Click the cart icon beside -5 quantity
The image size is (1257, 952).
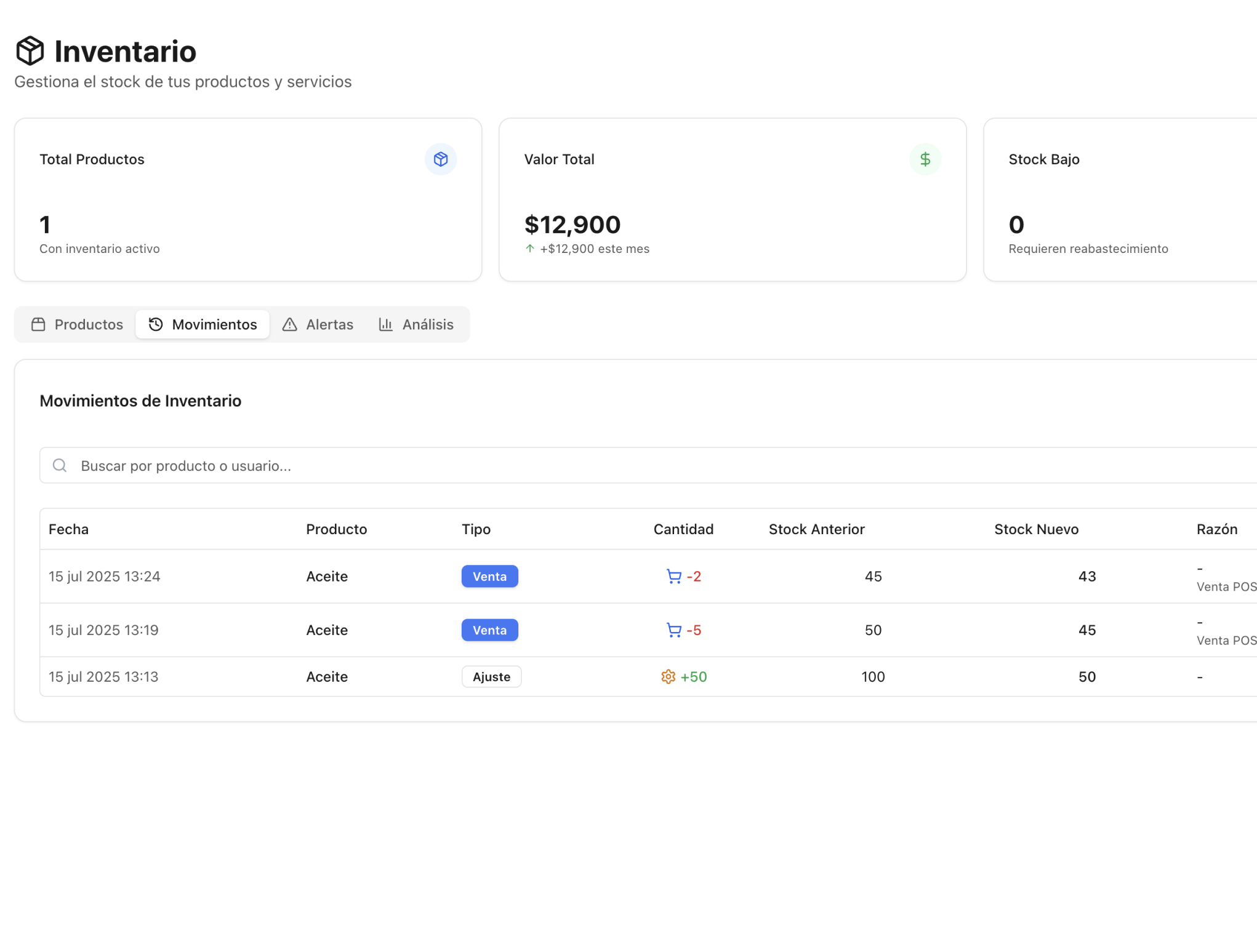(x=673, y=630)
